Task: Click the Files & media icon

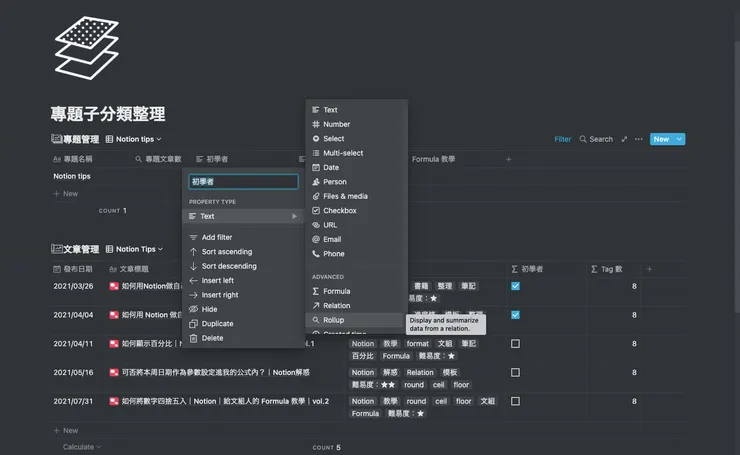Action: pos(316,196)
